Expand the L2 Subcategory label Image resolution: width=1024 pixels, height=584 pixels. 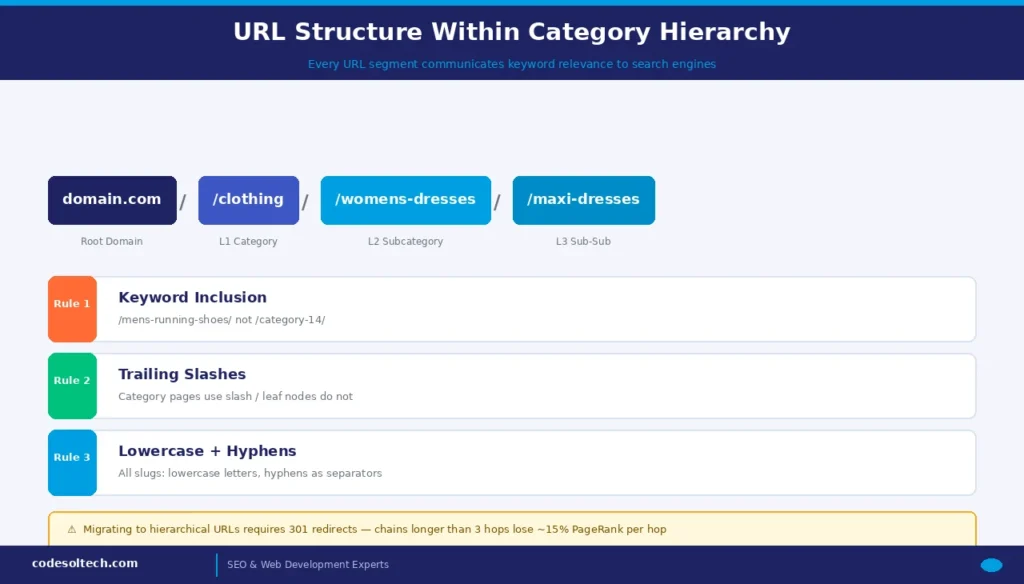[x=405, y=241]
